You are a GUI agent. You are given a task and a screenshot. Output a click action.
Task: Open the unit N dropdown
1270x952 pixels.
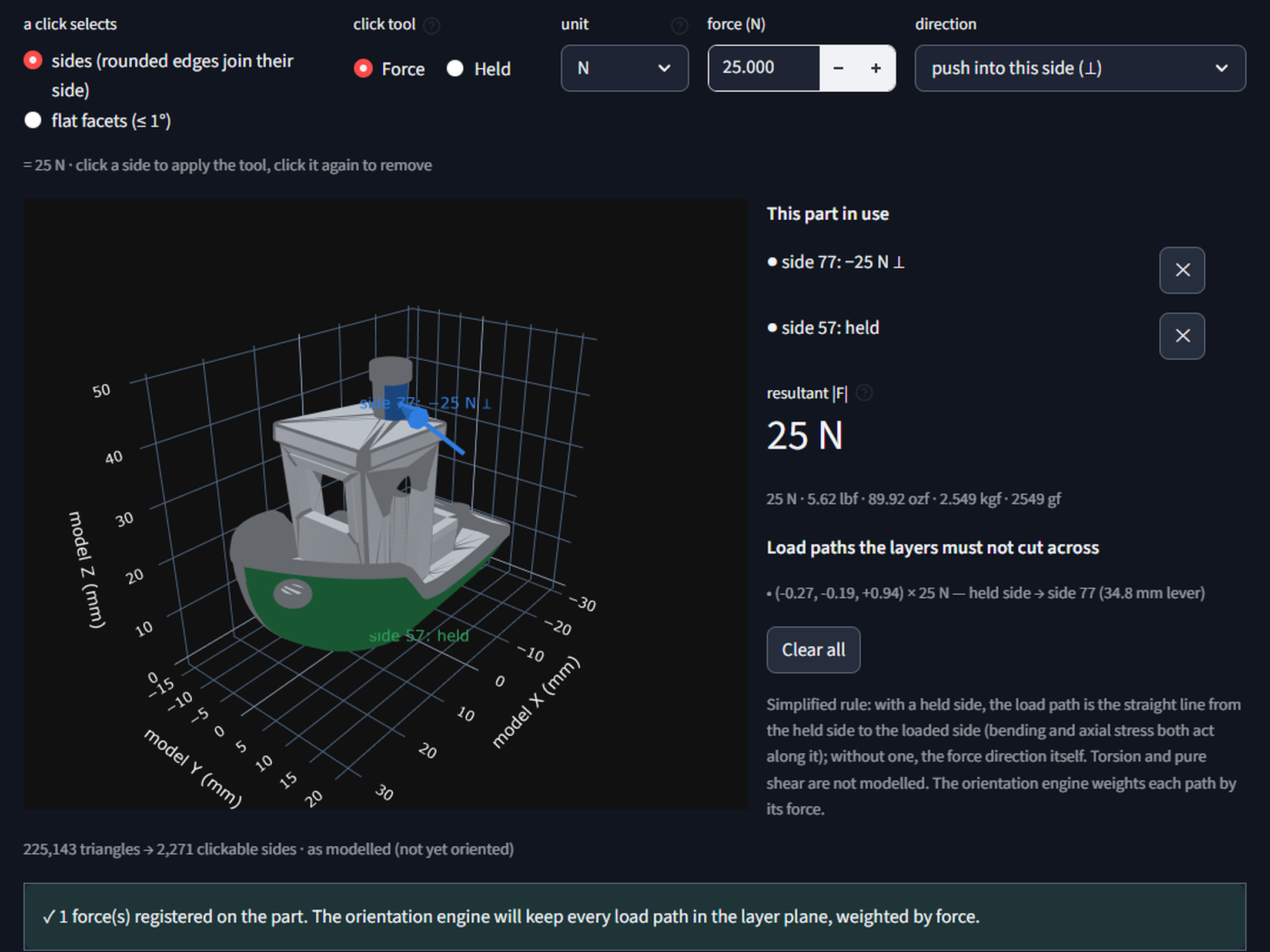tap(624, 68)
